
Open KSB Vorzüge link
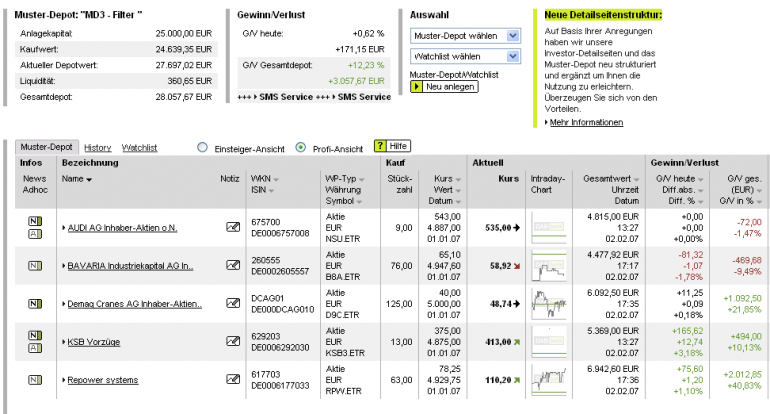pyautogui.click(x=94, y=342)
